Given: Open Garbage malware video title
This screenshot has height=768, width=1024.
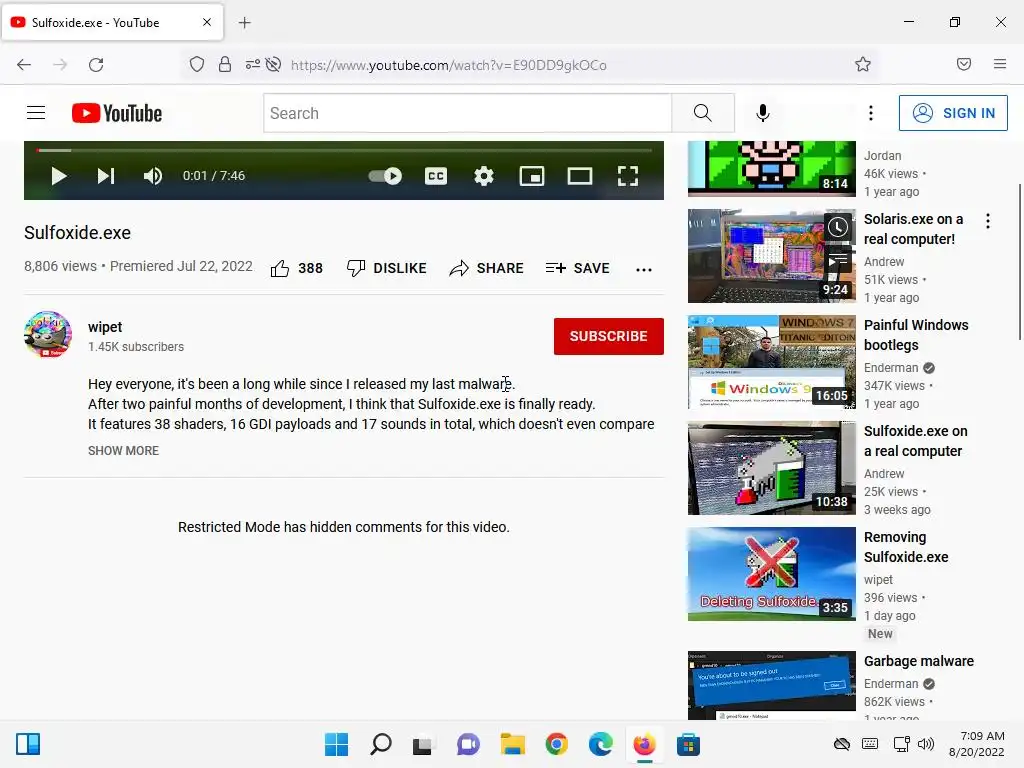Looking at the screenshot, I should [x=918, y=661].
